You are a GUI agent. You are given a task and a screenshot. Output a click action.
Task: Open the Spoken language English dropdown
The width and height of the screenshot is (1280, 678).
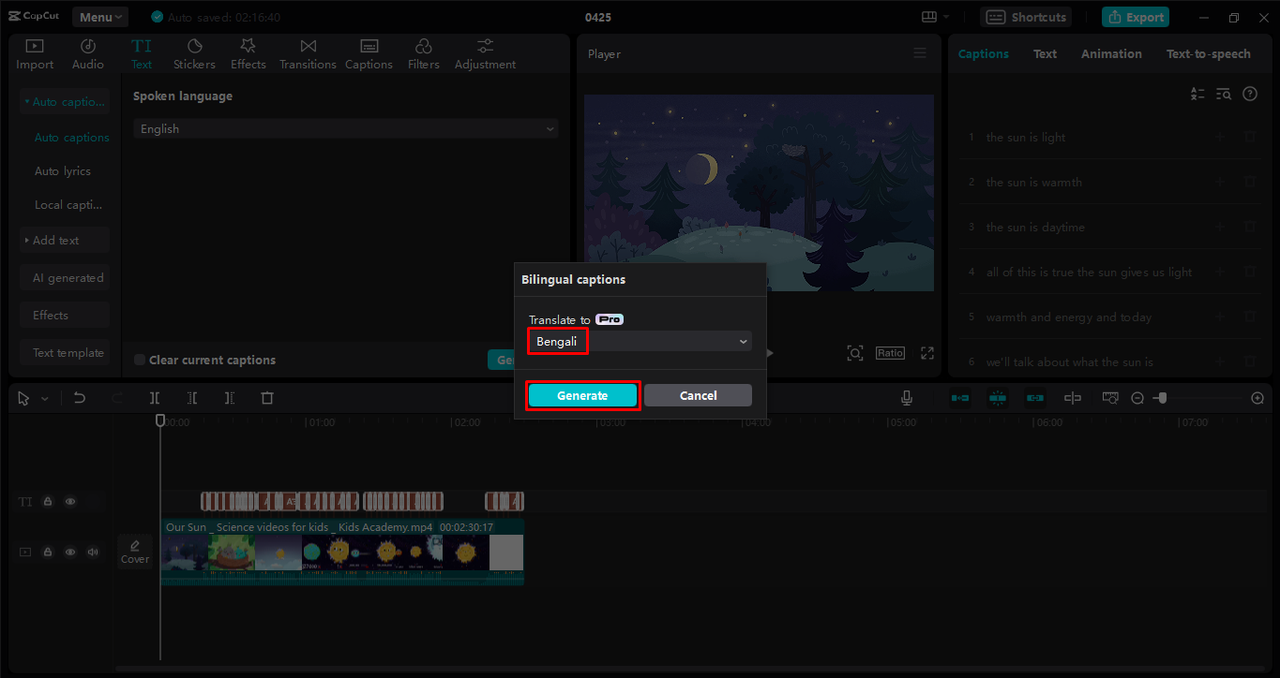coord(346,129)
